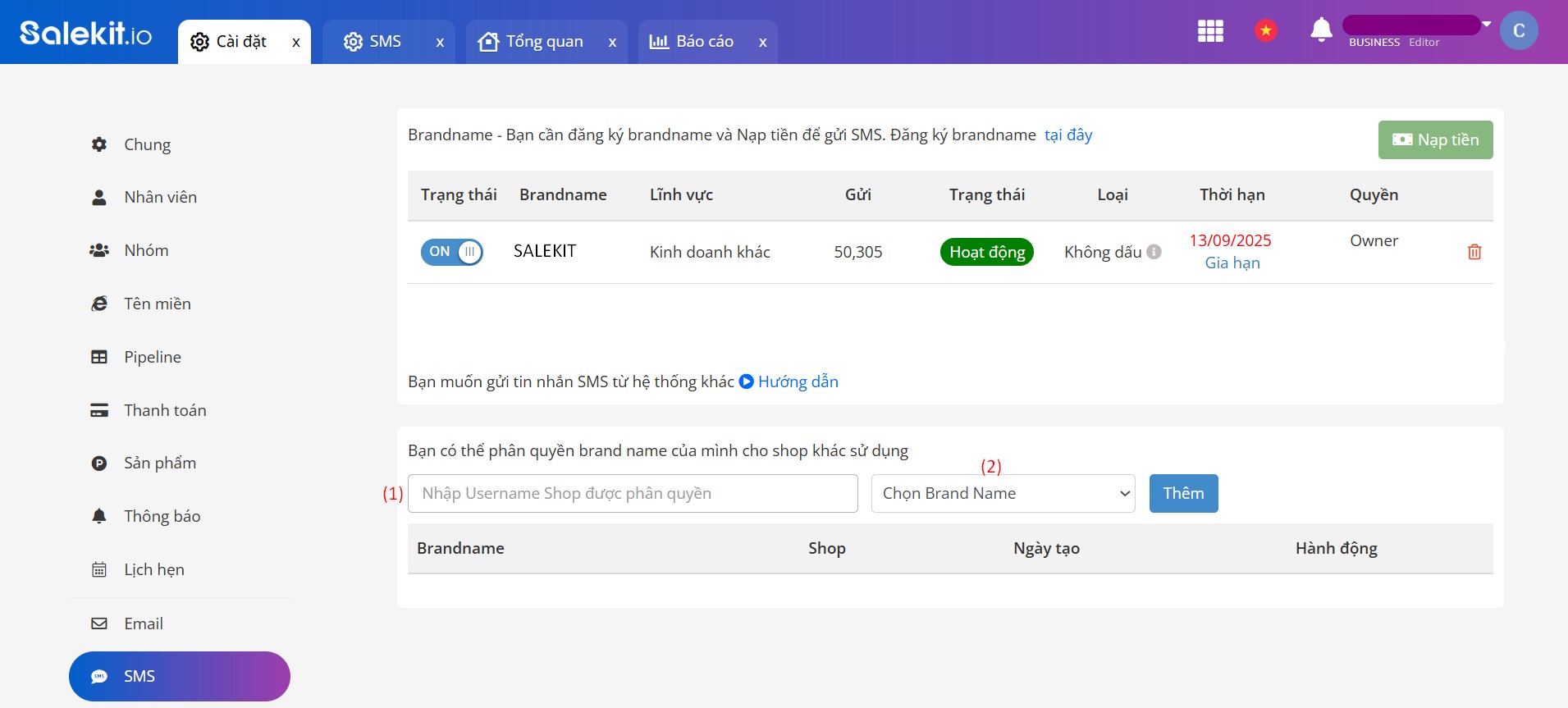Click the 13/09/2025 expiry date

[x=1230, y=240]
